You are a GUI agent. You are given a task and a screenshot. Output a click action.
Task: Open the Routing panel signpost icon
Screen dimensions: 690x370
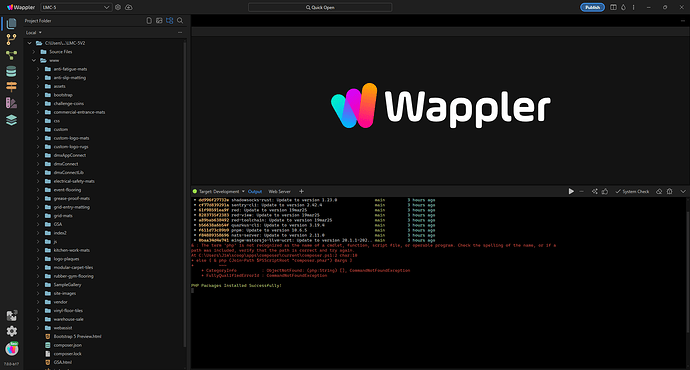tap(11, 87)
